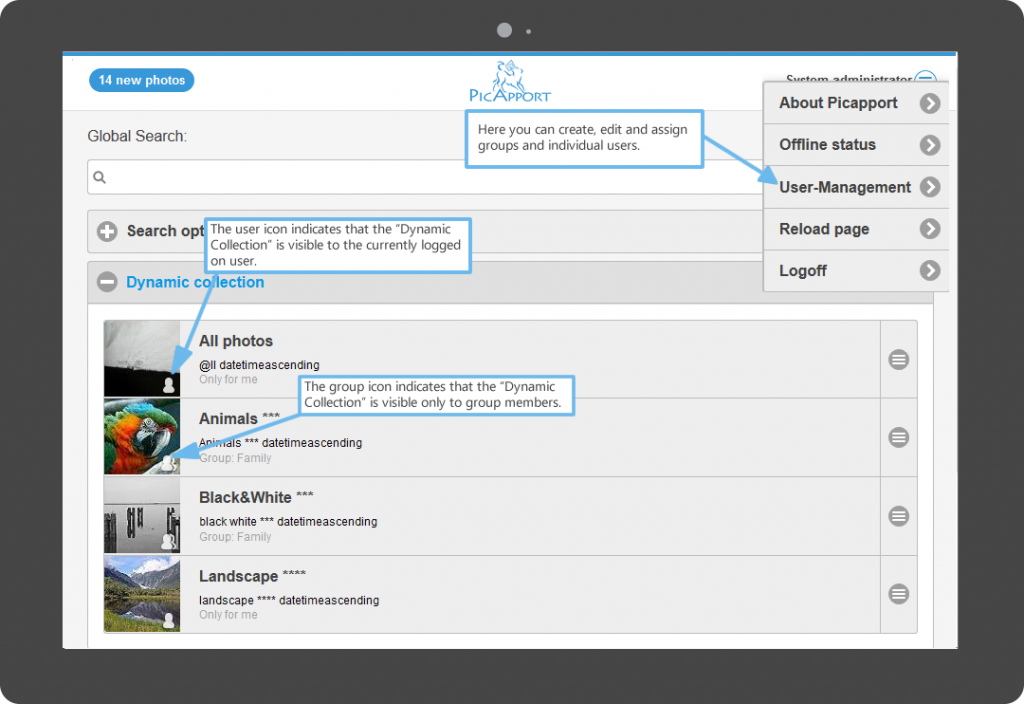Click Logoff in the menu
This screenshot has height=704, width=1024.
(x=856, y=271)
